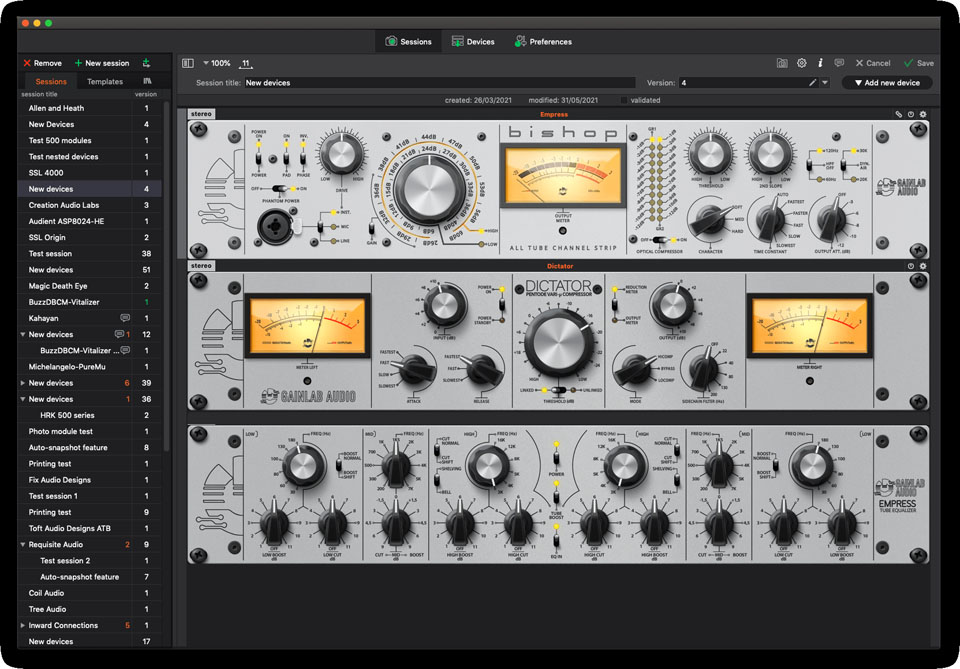Click the Dictator device power icon
960x669 pixels.
[x=911, y=266]
